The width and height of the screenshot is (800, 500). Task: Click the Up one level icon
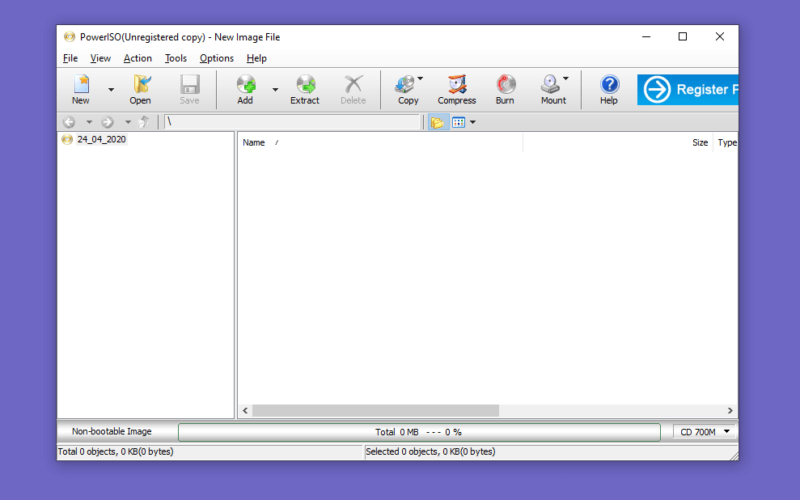[x=144, y=122]
